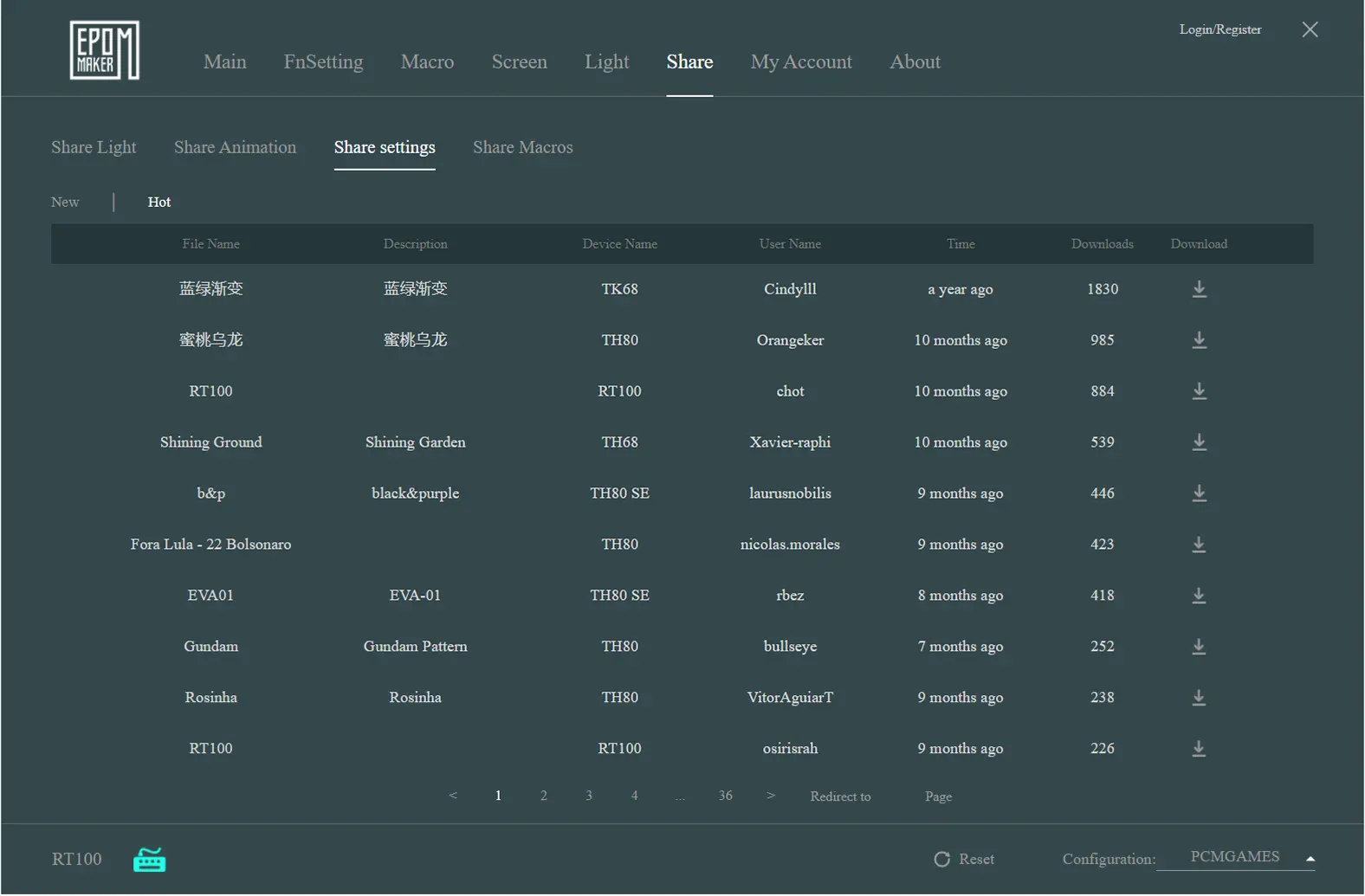Click description EVA-01
Viewport: 1365px width, 896px height.
[x=415, y=596]
